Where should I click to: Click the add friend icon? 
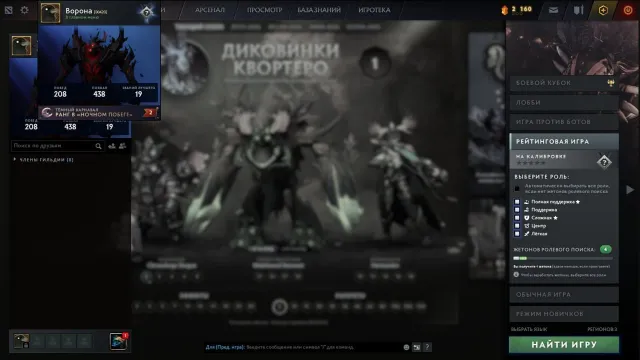pos(112,146)
